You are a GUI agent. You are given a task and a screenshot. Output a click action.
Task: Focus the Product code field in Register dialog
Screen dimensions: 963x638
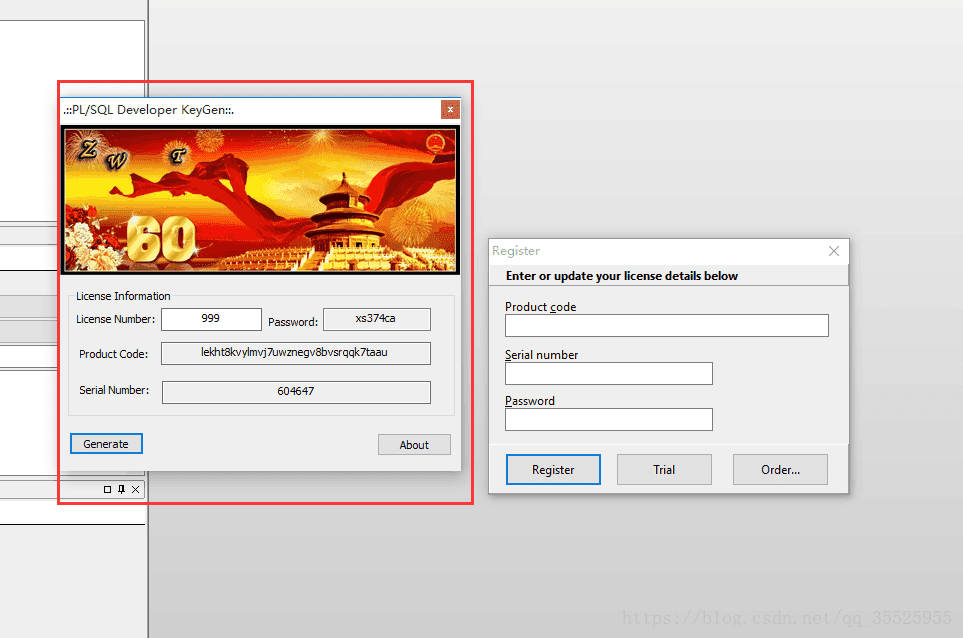pyautogui.click(x=666, y=325)
